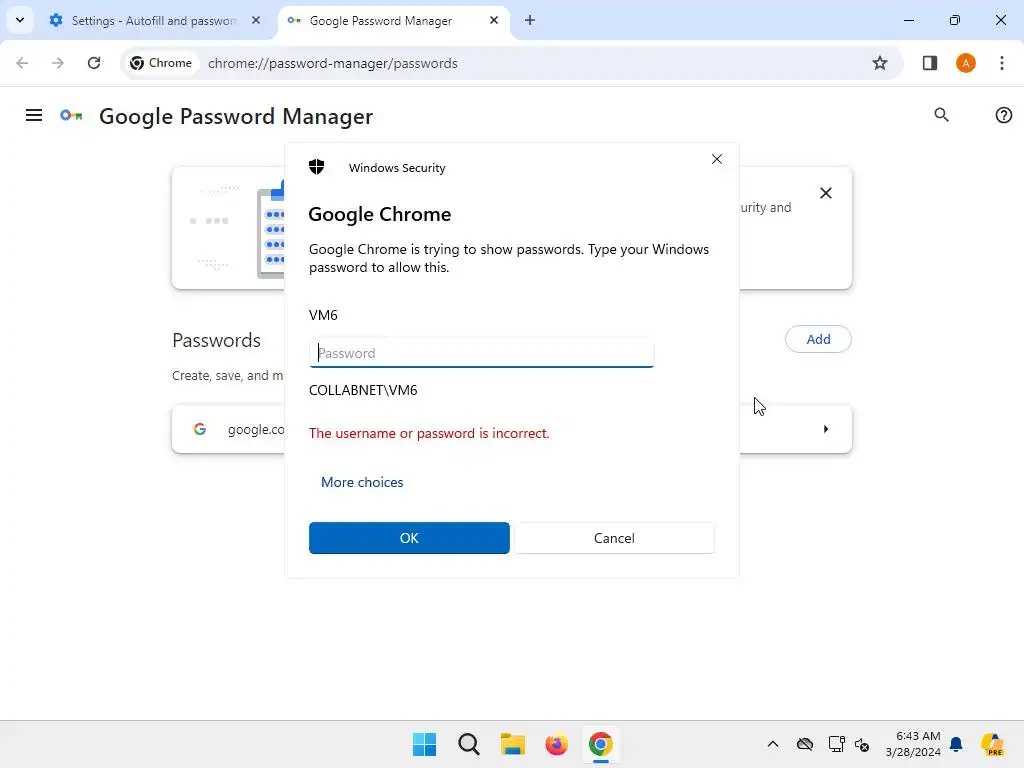Viewport: 1024px width, 768px height.
Task: Click the incorrect password error message
Action: pyautogui.click(x=429, y=434)
